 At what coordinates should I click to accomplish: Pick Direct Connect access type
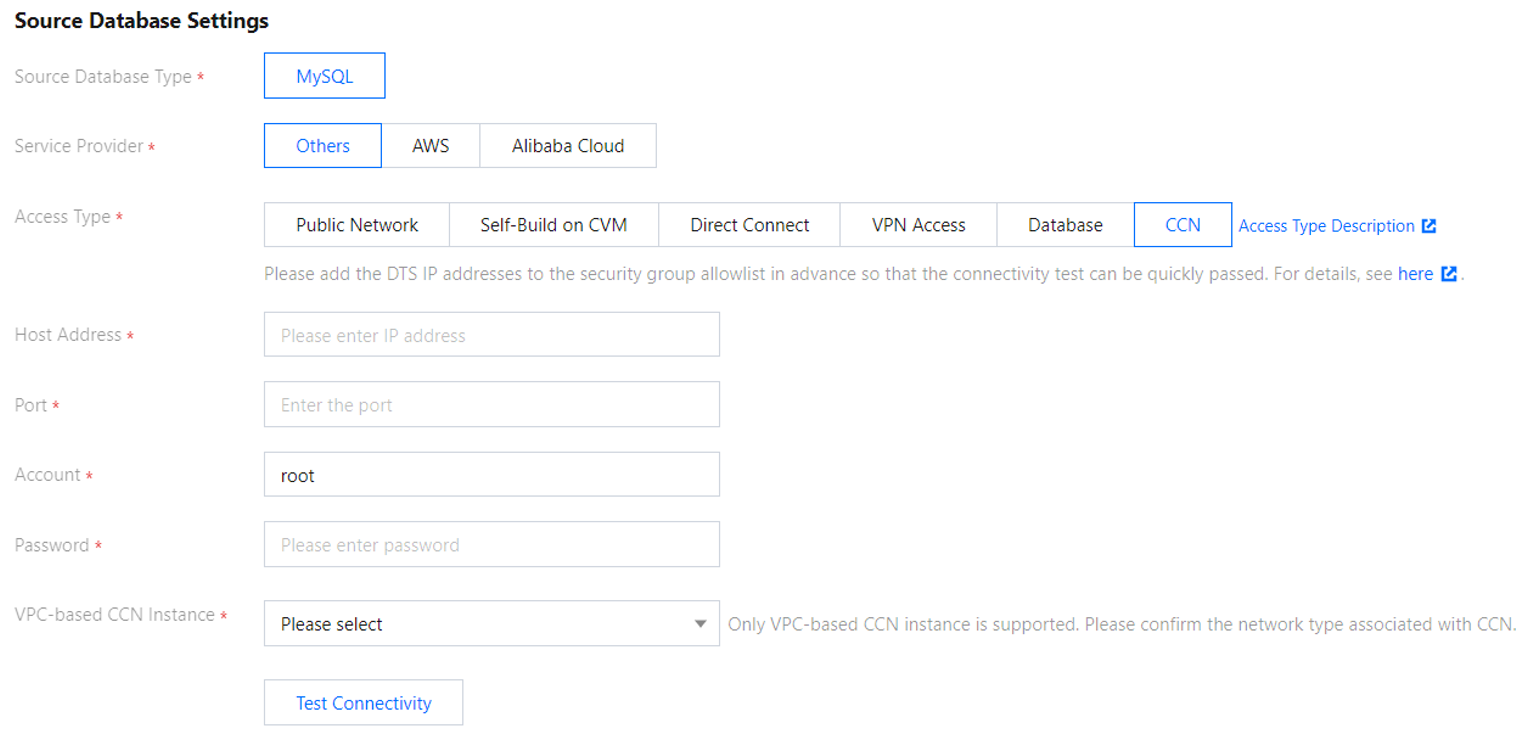click(749, 225)
